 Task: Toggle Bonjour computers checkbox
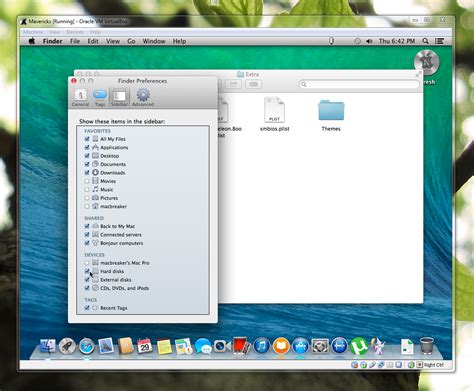click(x=87, y=243)
